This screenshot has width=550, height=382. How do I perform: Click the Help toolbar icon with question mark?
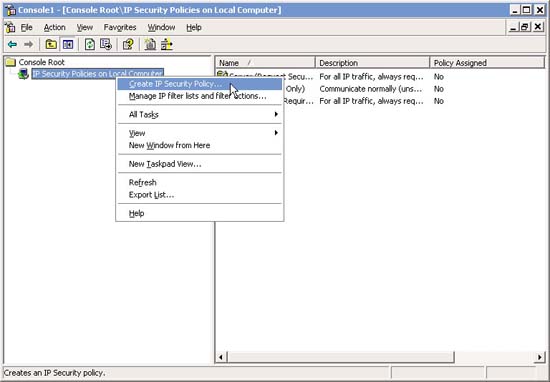128,45
